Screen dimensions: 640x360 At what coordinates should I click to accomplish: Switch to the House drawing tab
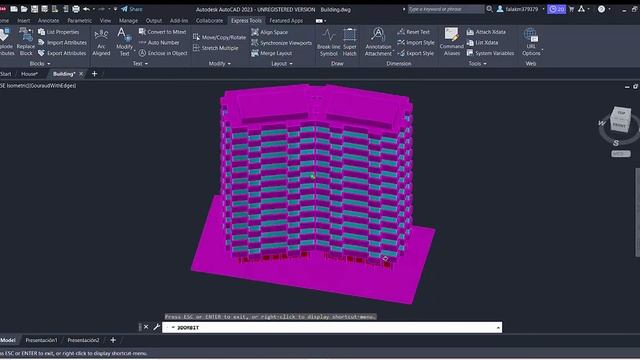click(29, 74)
